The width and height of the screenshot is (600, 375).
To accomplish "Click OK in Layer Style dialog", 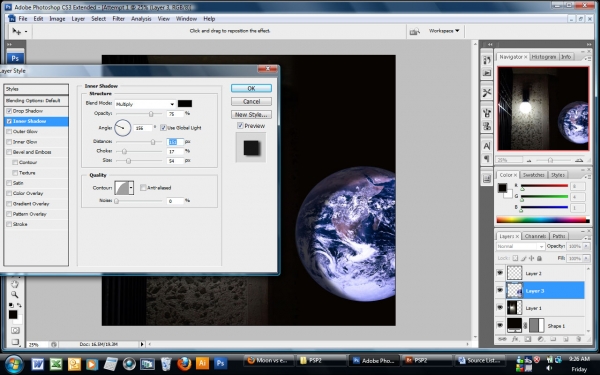I will coord(251,88).
